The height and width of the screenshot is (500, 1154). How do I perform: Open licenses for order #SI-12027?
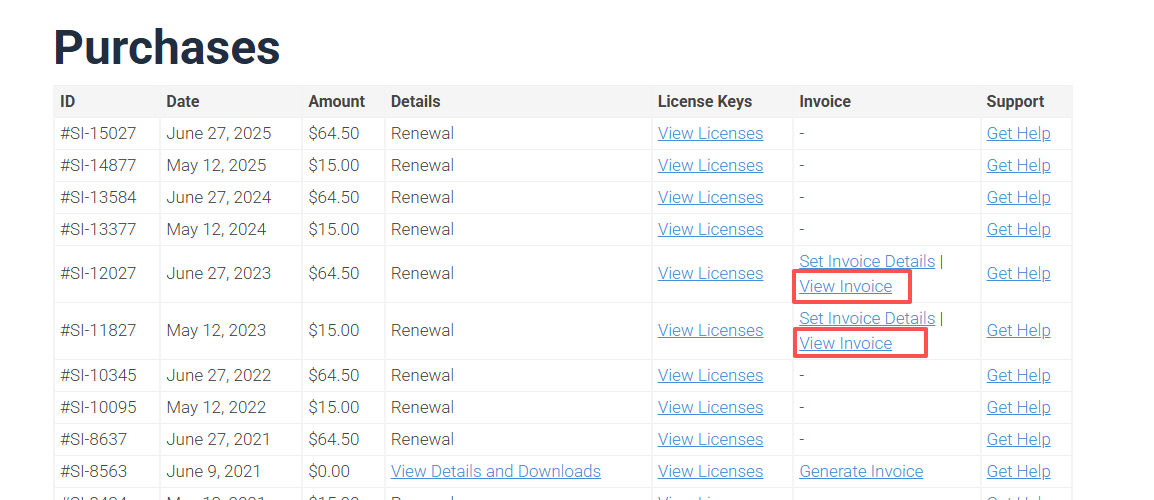tap(710, 274)
